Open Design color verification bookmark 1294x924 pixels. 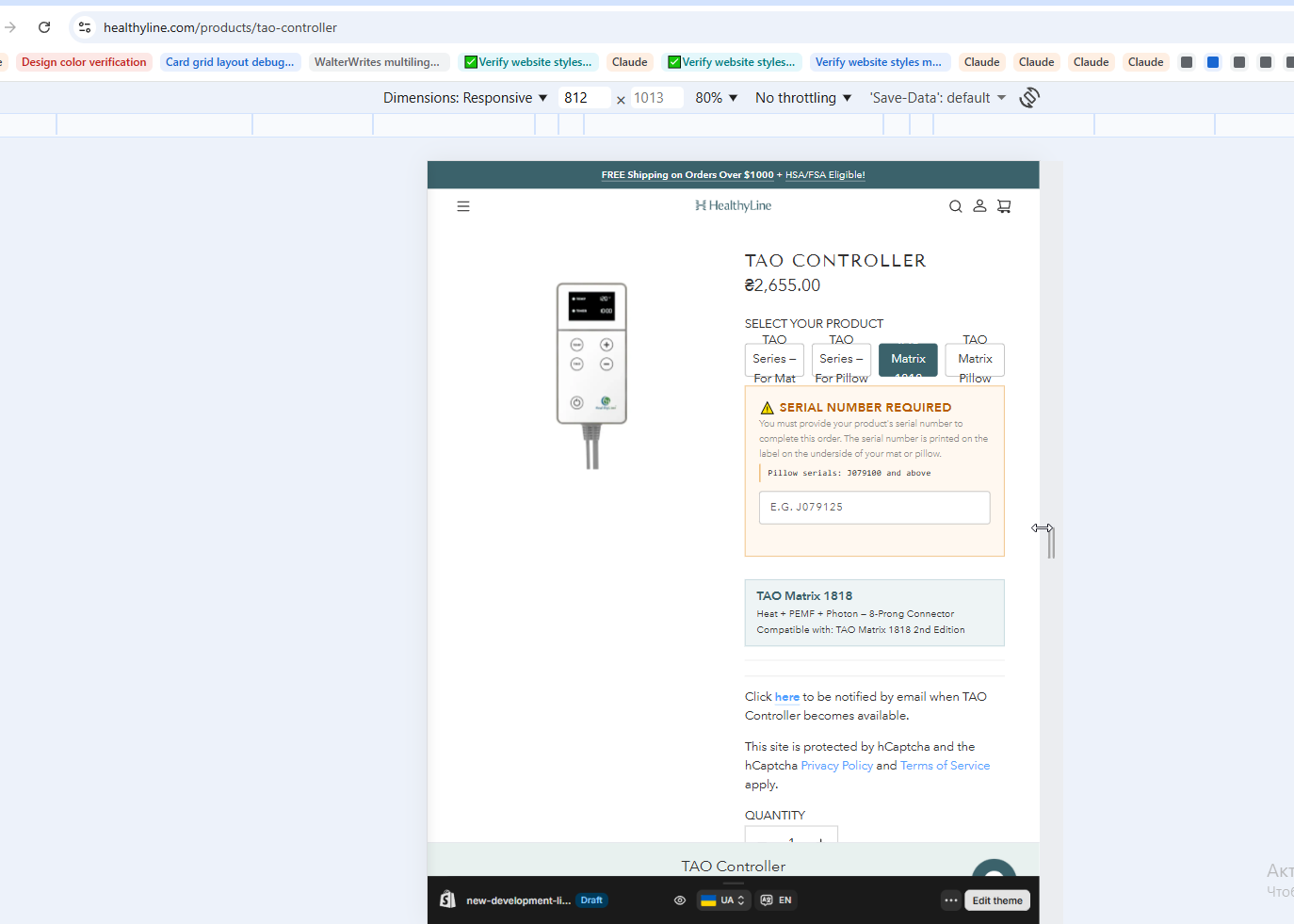coord(84,62)
